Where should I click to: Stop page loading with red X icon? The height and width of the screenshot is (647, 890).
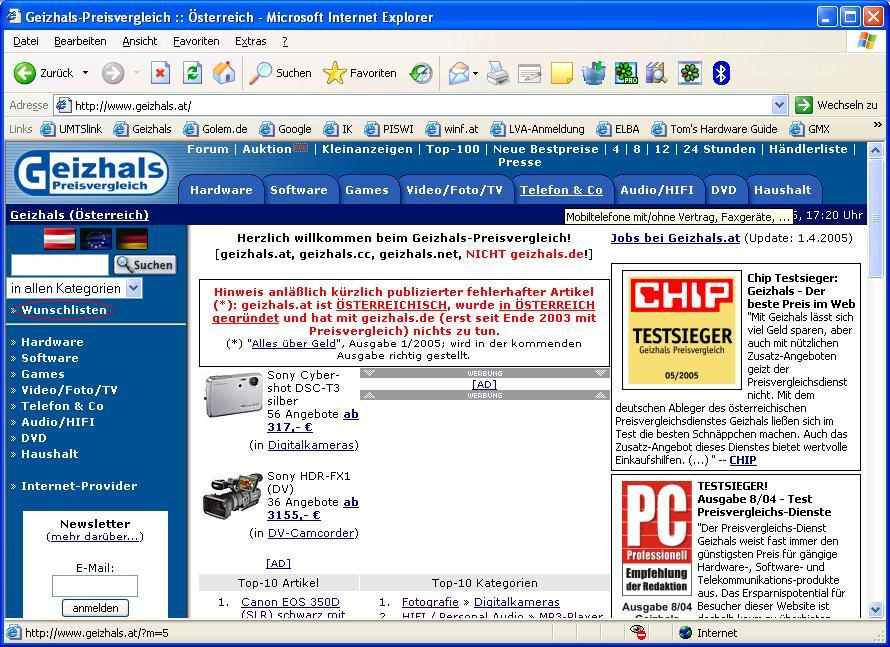click(161, 73)
